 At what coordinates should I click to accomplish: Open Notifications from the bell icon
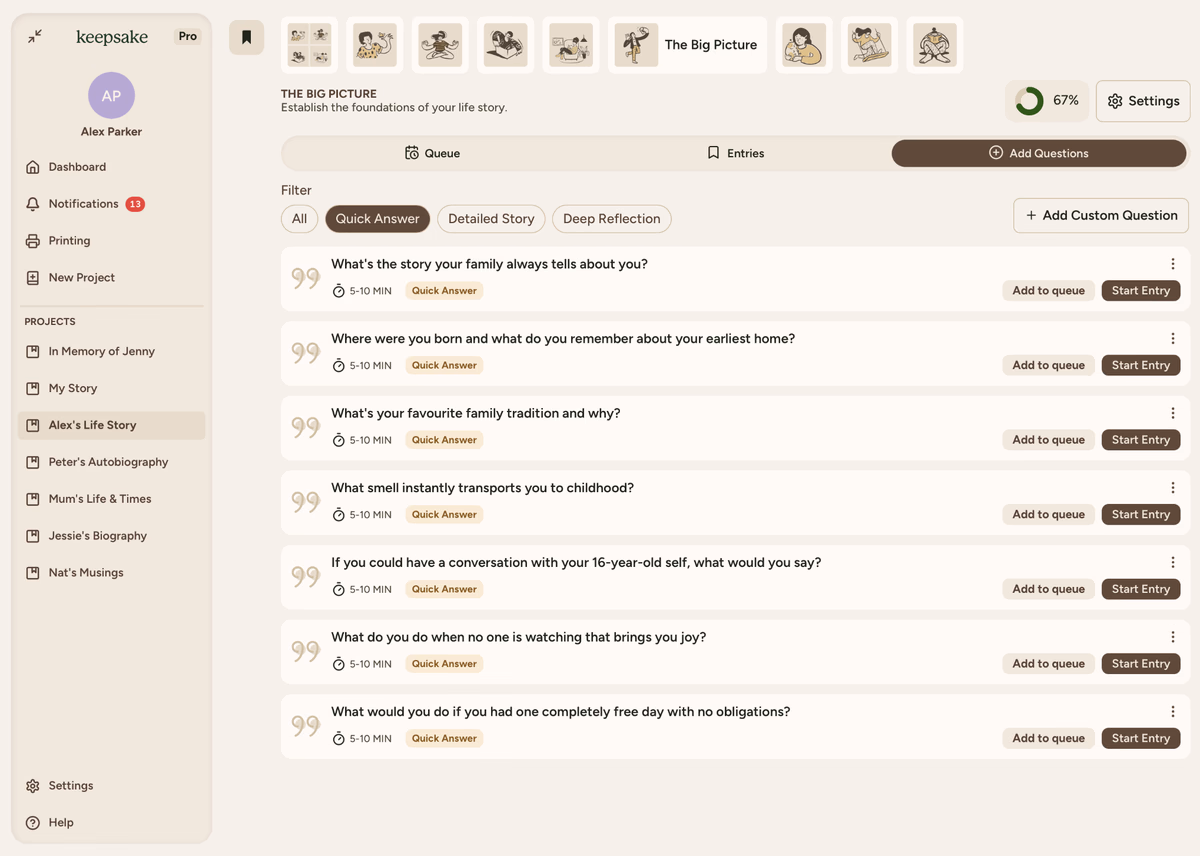click(x=33, y=204)
